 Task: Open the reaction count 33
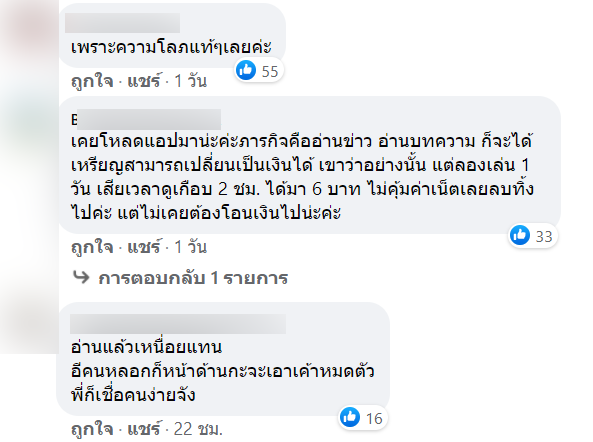pyautogui.click(x=544, y=237)
